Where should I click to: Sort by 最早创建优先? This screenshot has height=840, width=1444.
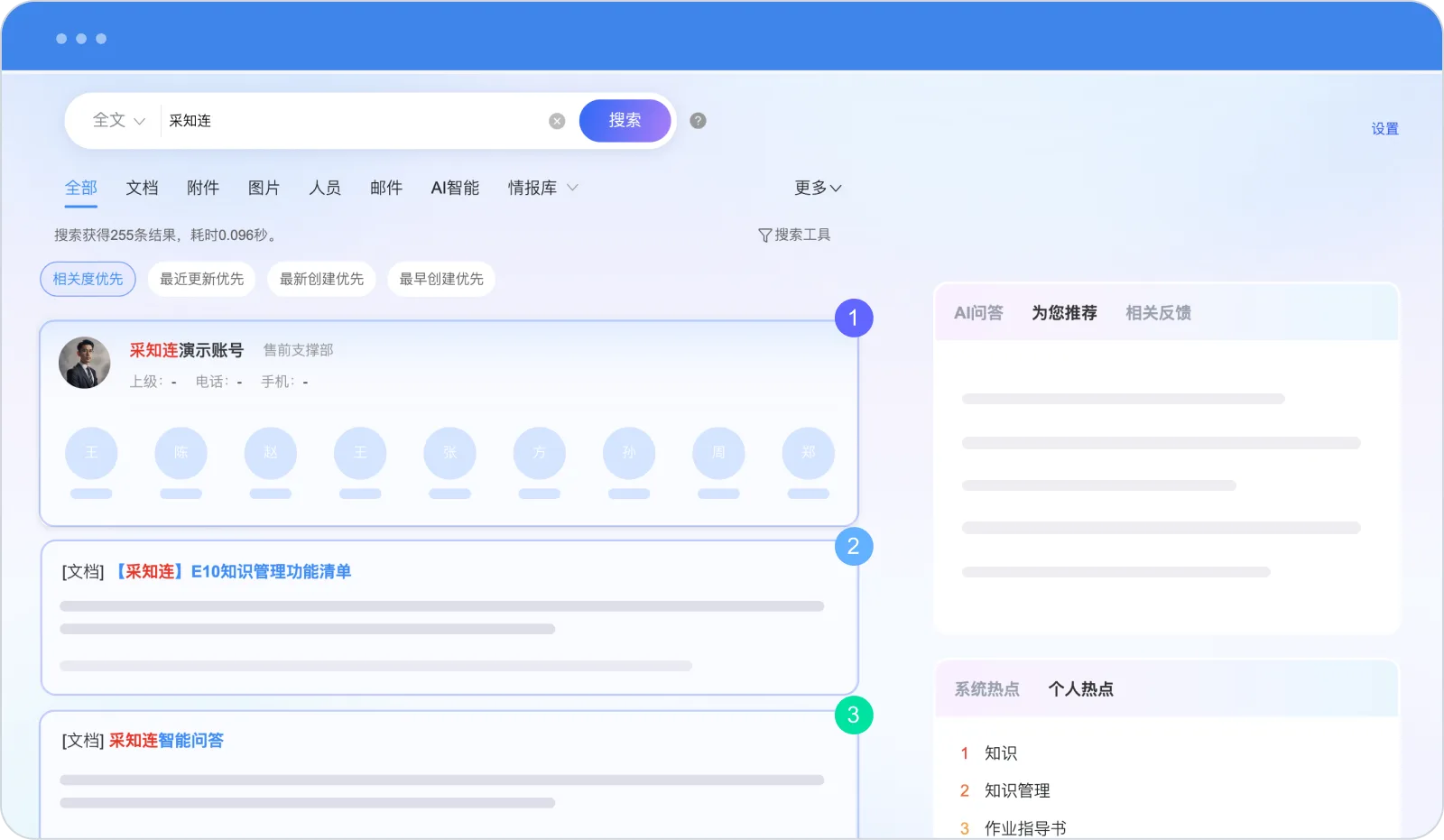pos(441,280)
